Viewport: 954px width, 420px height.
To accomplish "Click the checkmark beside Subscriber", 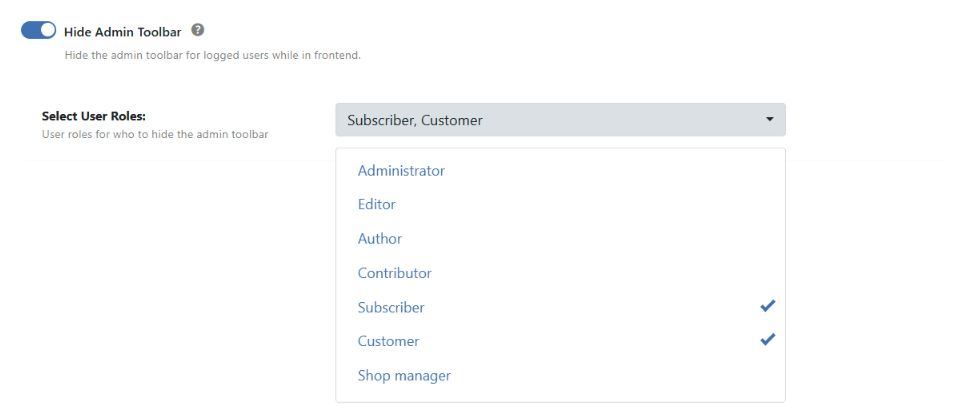I will click(x=767, y=306).
